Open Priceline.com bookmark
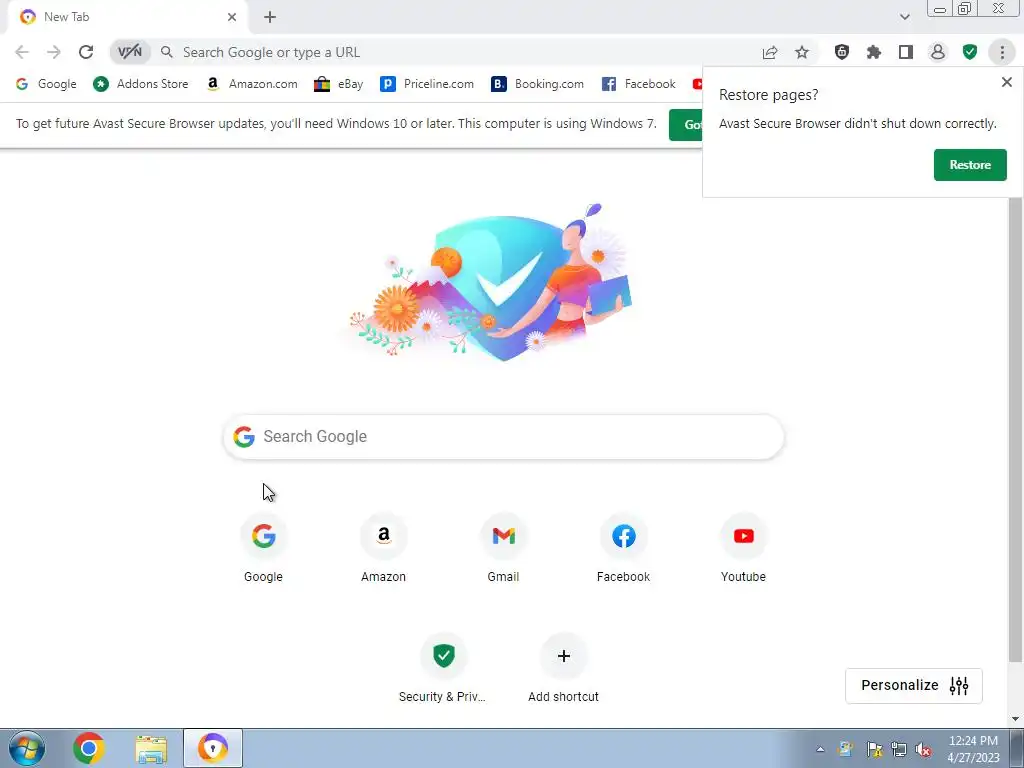Viewport: 1024px width, 768px height. 428,84
